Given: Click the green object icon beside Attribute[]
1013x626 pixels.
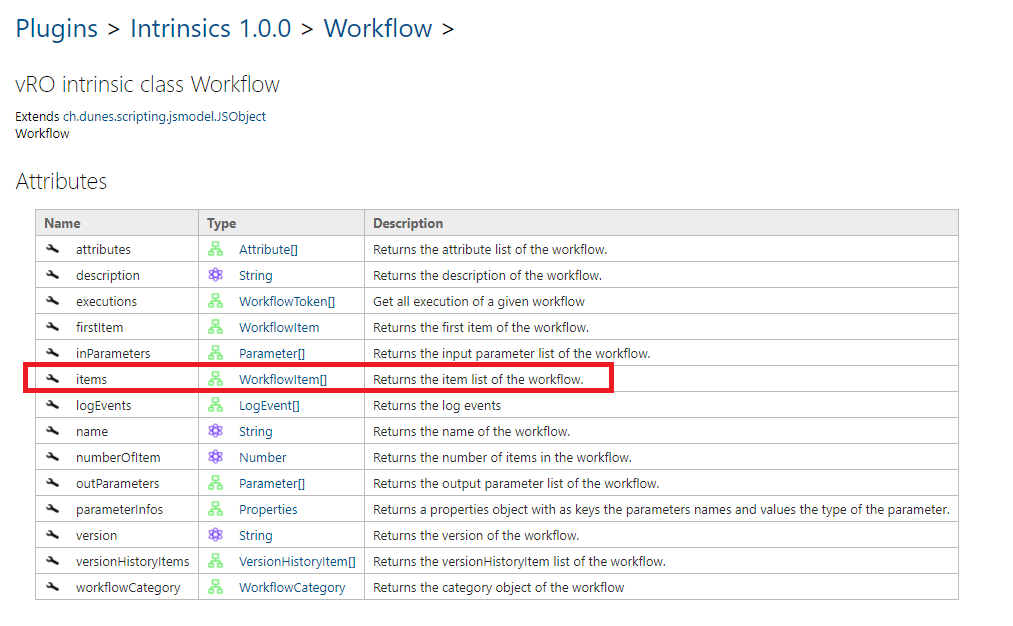Looking at the screenshot, I should (x=215, y=249).
